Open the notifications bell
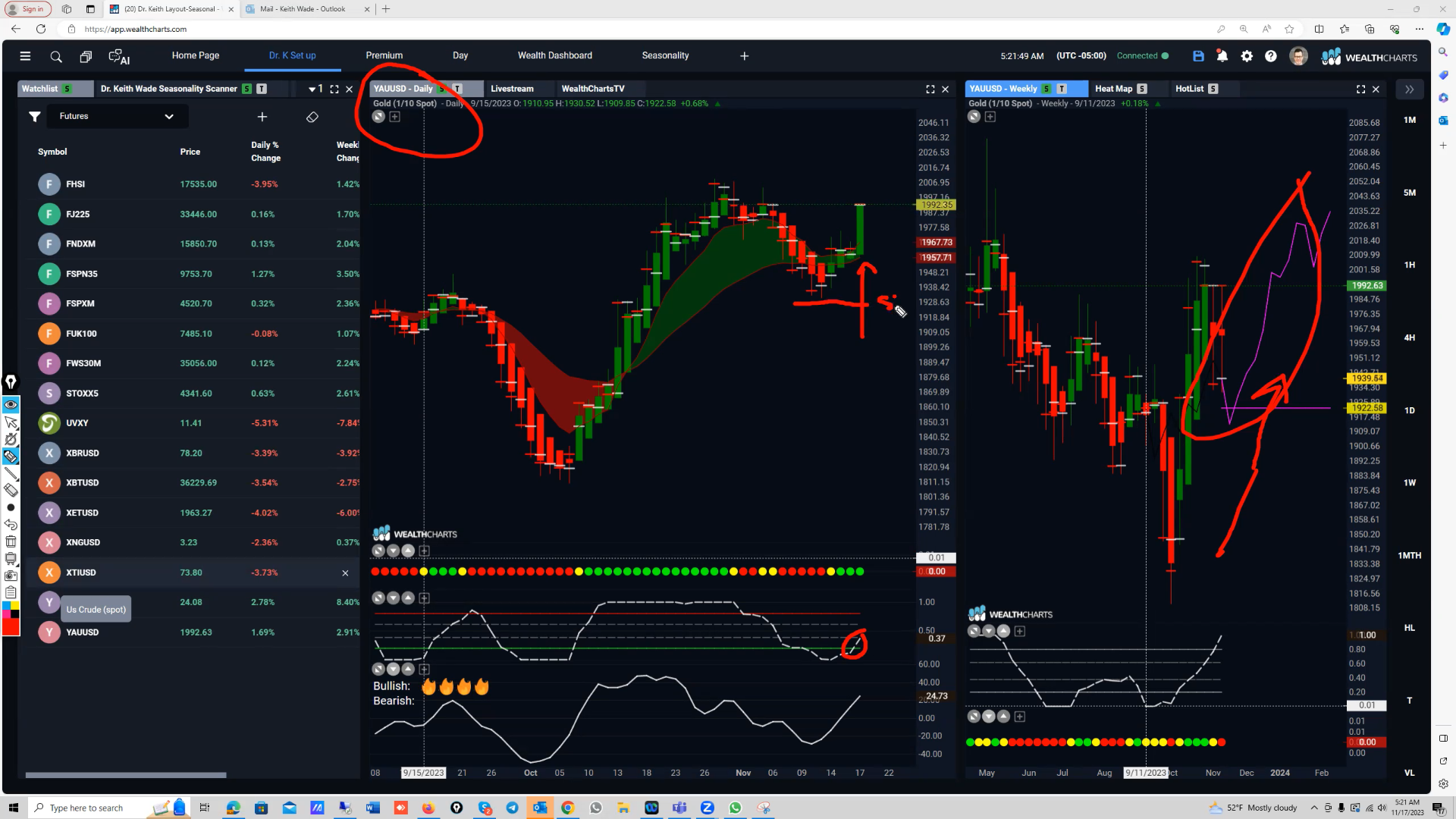 click(x=1222, y=56)
